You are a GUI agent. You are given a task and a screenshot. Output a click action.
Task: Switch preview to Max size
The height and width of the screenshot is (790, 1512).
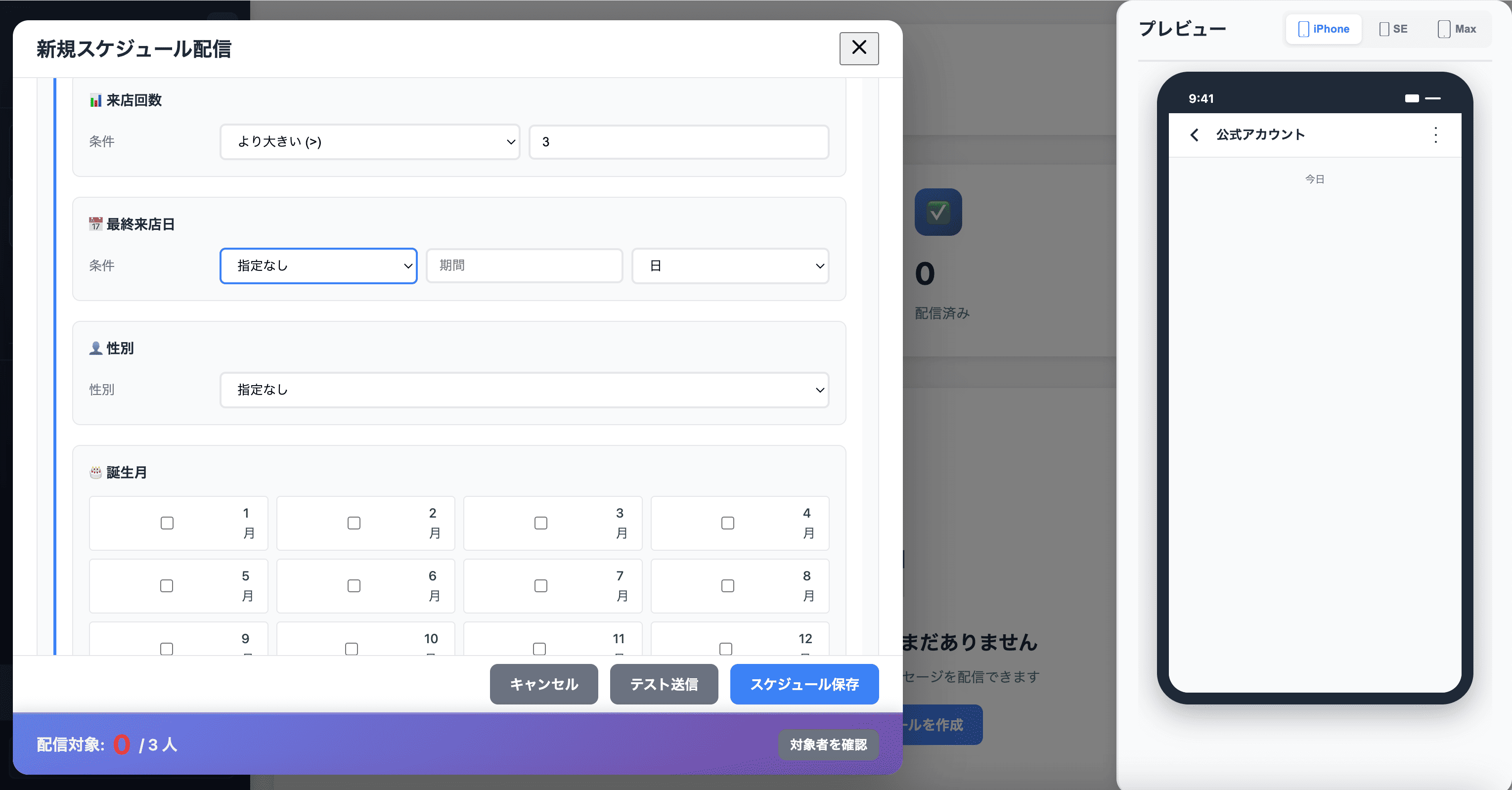tap(1456, 28)
